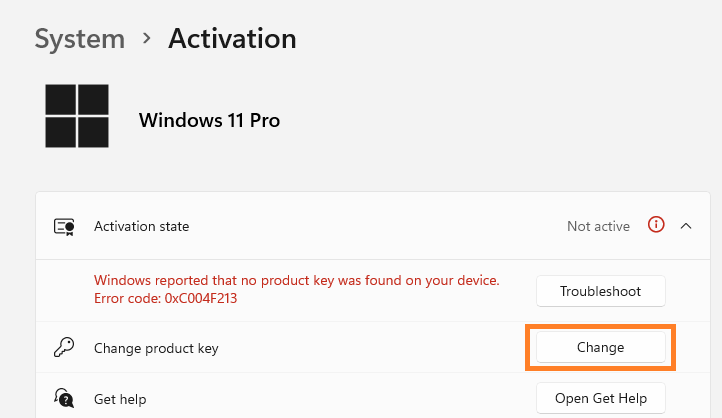The height and width of the screenshot is (418, 722).
Task: Collapse the Activation state section with the chevron
Action: tap(686, 226)
